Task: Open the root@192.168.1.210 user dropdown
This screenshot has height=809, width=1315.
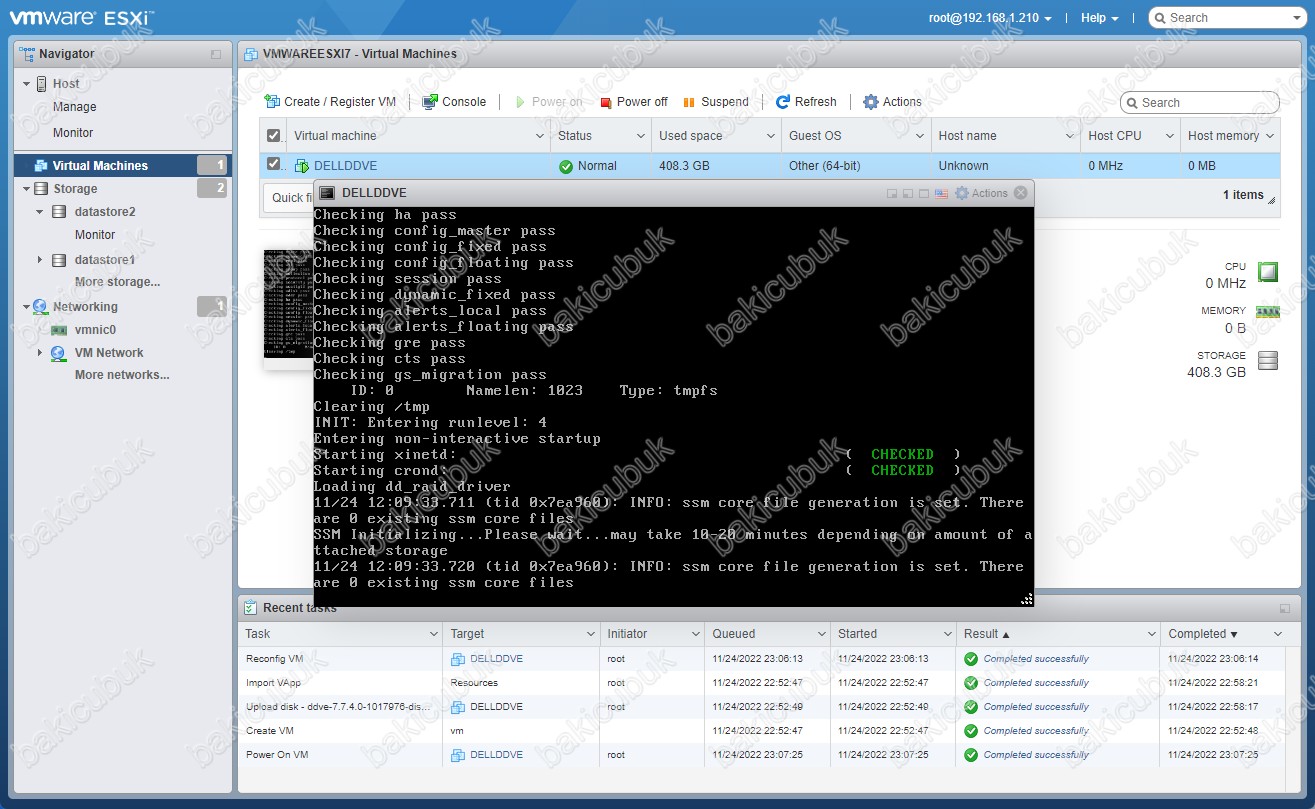Action: coord(991,18)
